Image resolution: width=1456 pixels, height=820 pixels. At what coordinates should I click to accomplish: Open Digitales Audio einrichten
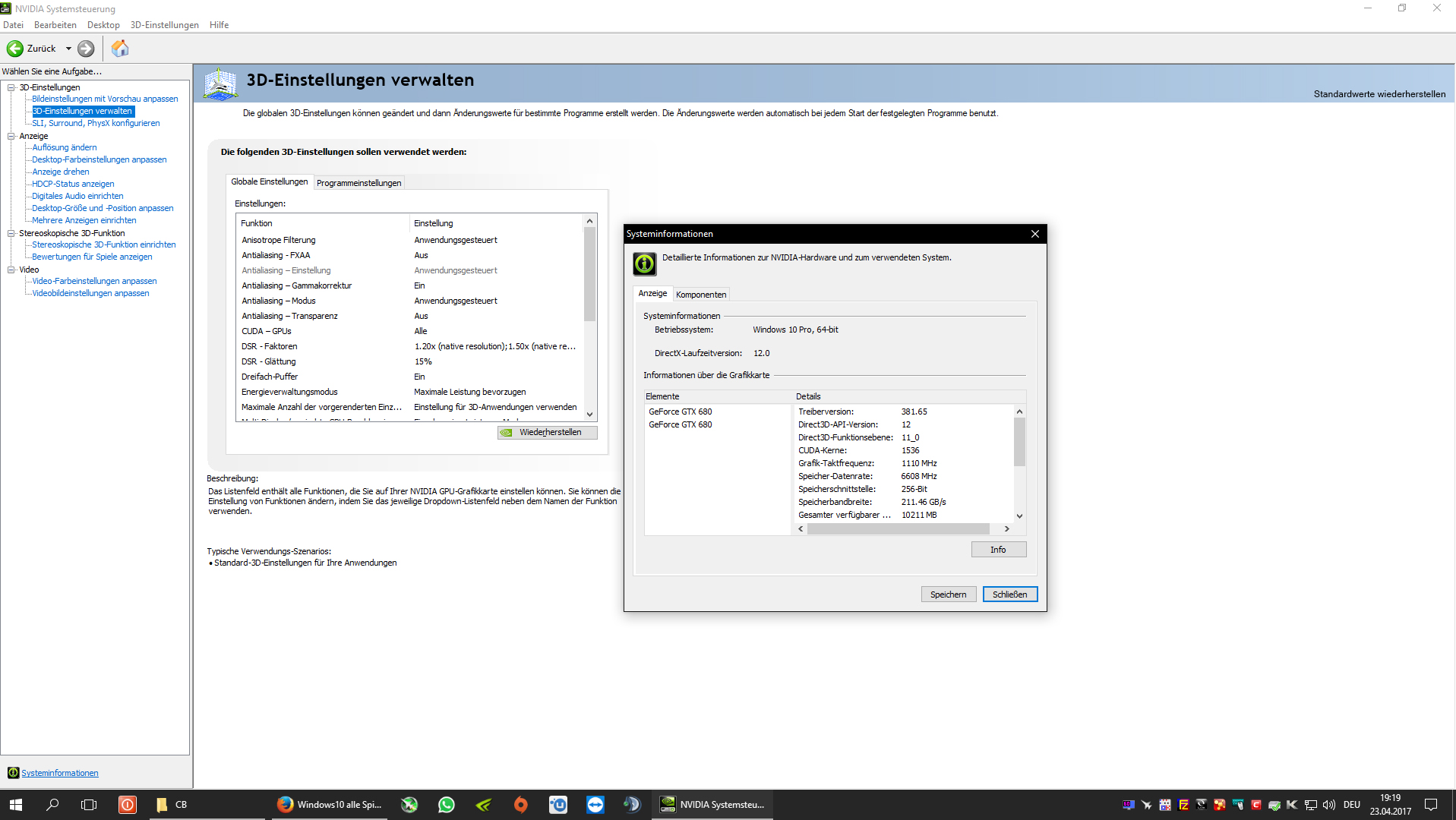point(77,196)
